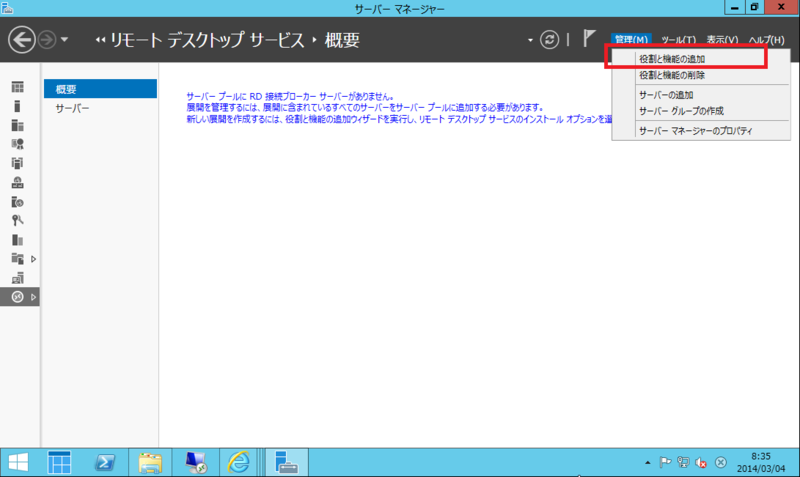Choose サーバー マネージャーのプロパティ from the menu

click(x=701, y=131)
